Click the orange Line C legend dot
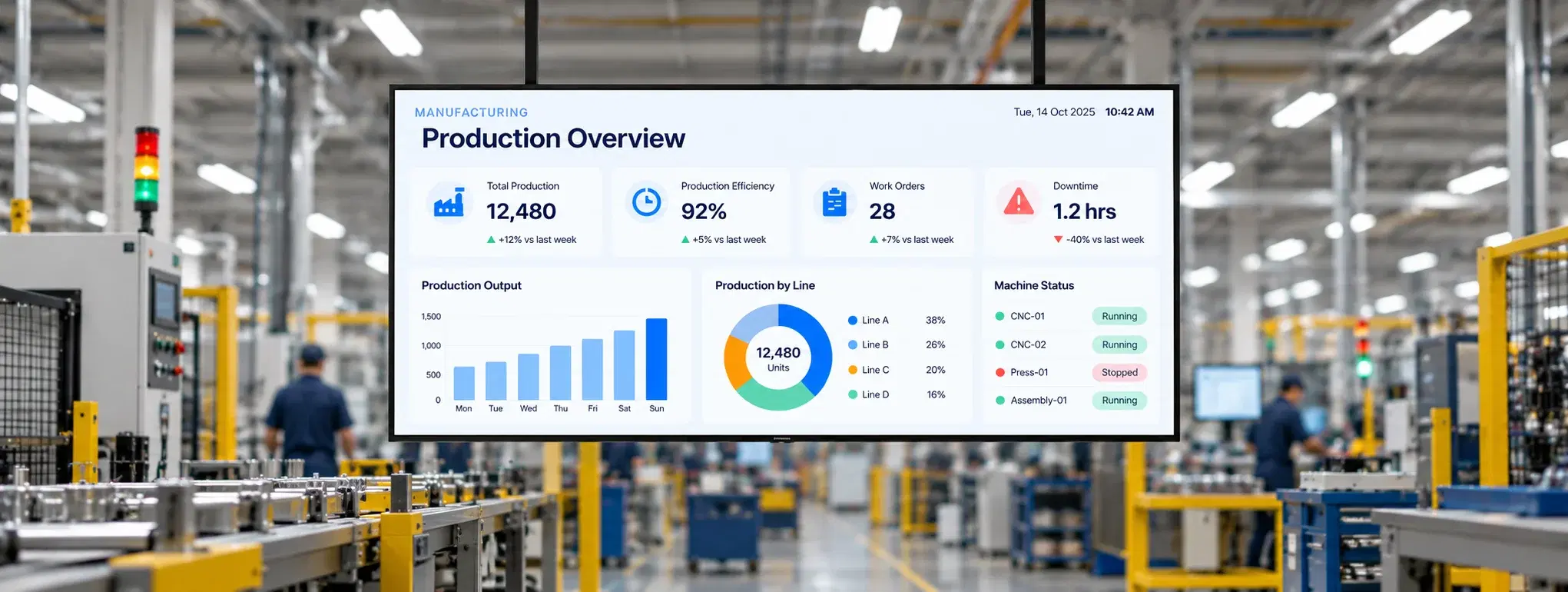Viewport: 1568px width, 592px height. click(x=853, y=370)
